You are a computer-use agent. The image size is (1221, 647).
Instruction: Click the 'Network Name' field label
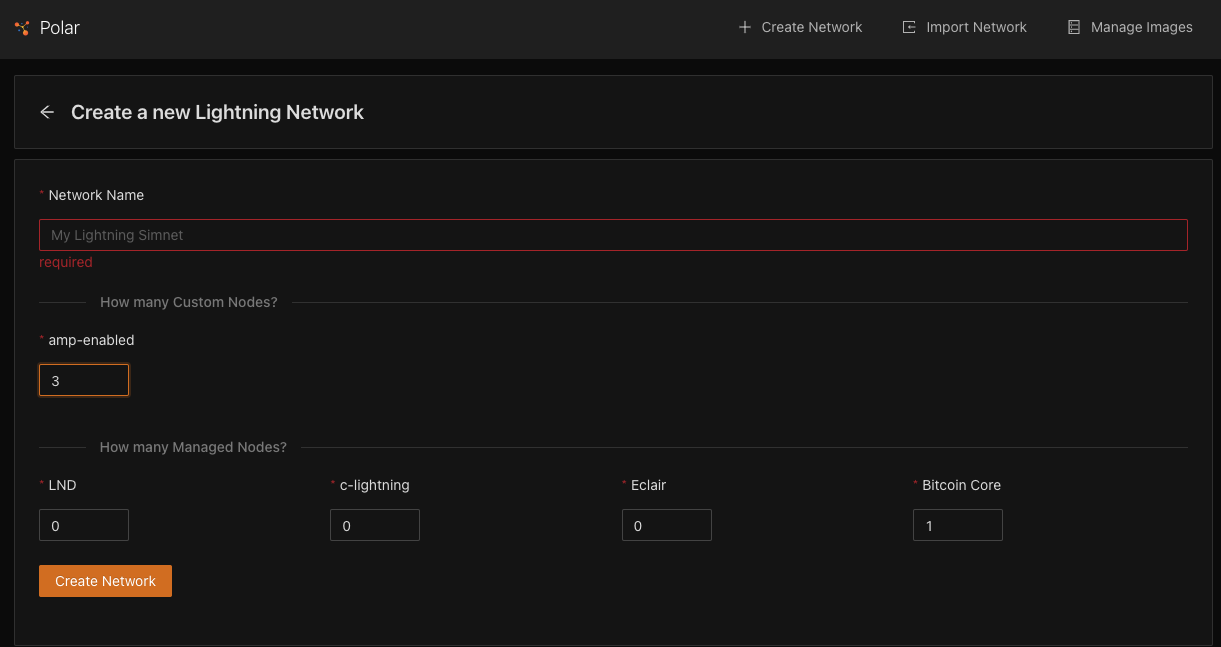pos(96,195)
